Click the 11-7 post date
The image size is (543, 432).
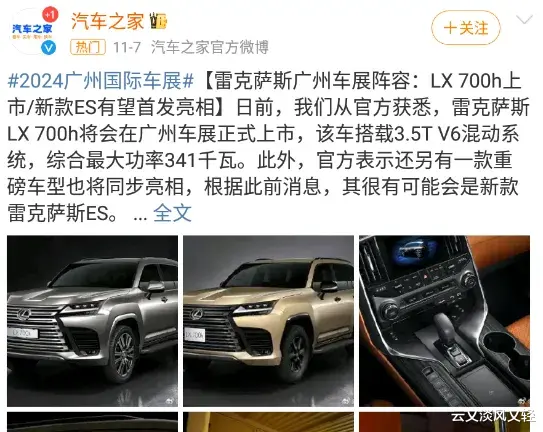(x=127, y=47)
